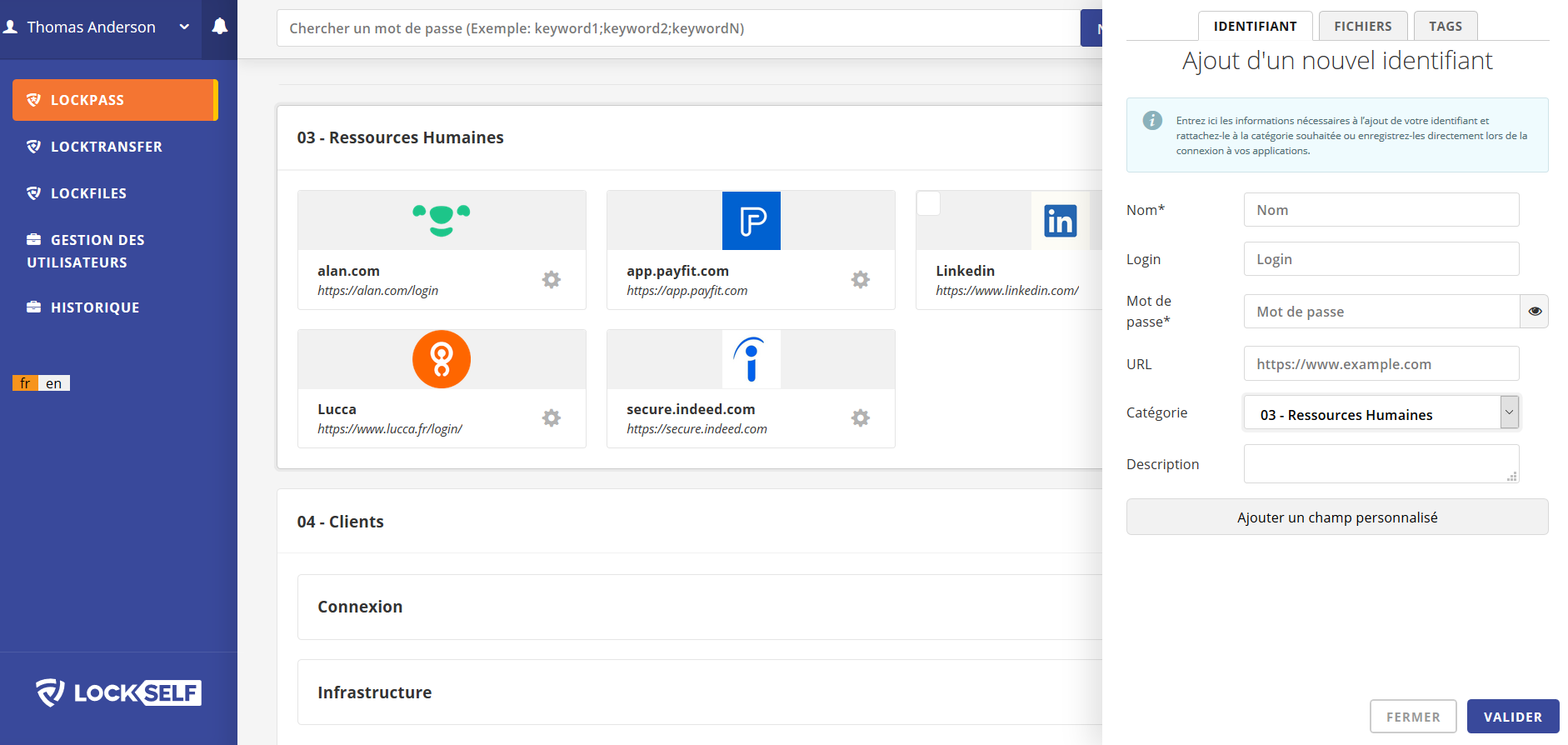Open the Catégorie dropdown
The height and width of the screenshot is (745, 1568).
[1381, 412]
